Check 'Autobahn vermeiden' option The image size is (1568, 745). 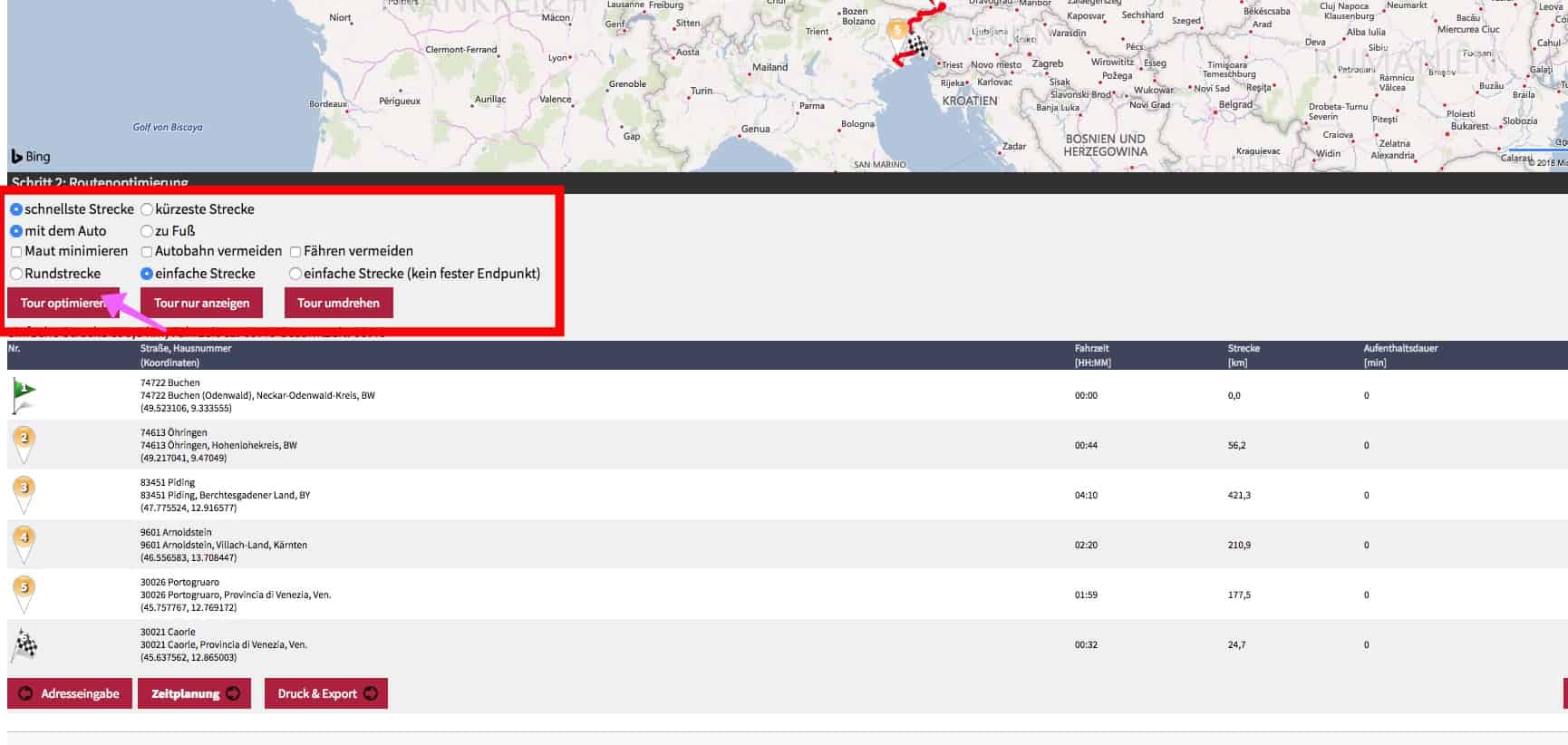147,252
